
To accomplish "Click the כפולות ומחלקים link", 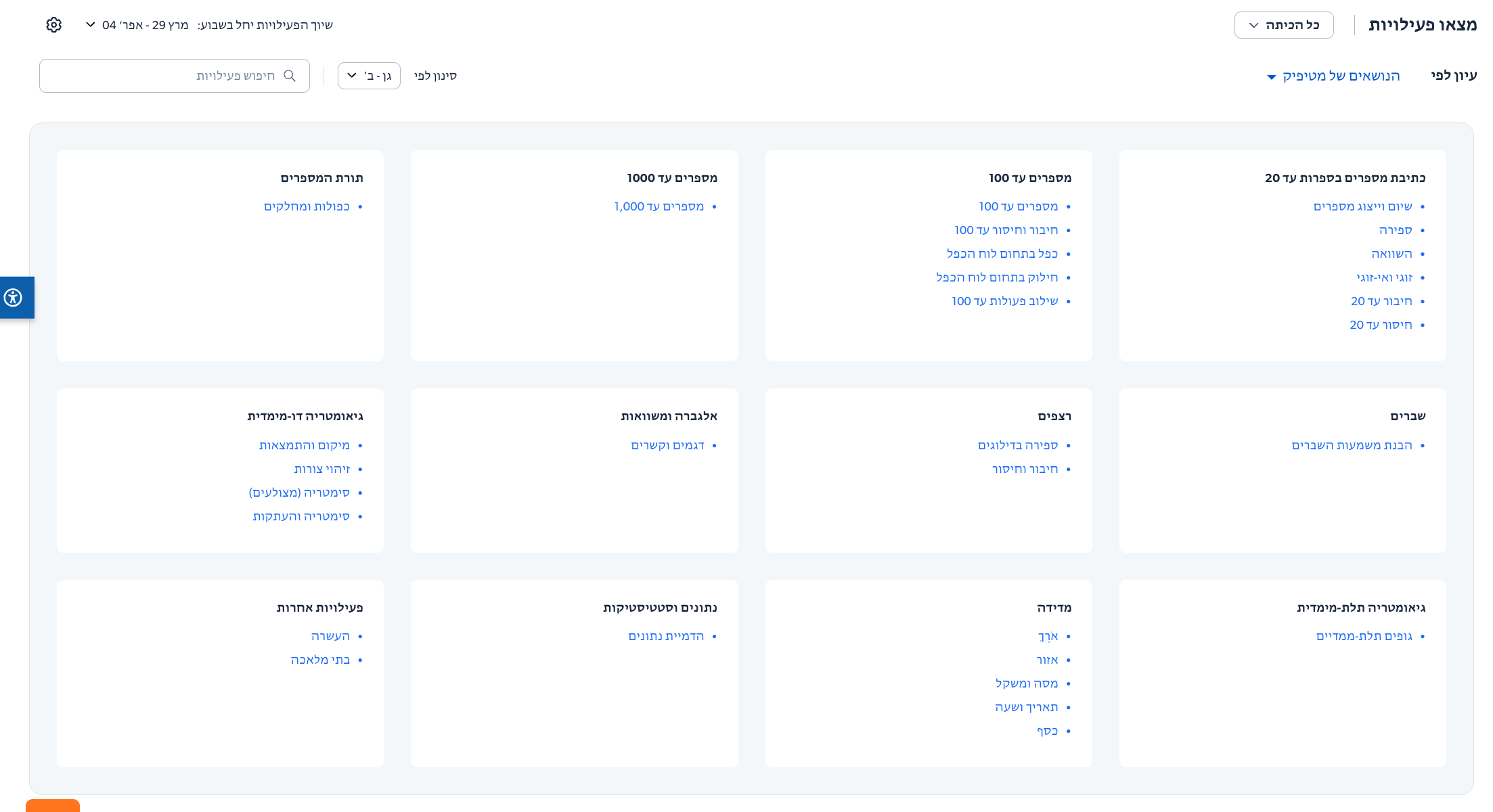I will coord(307,206).
